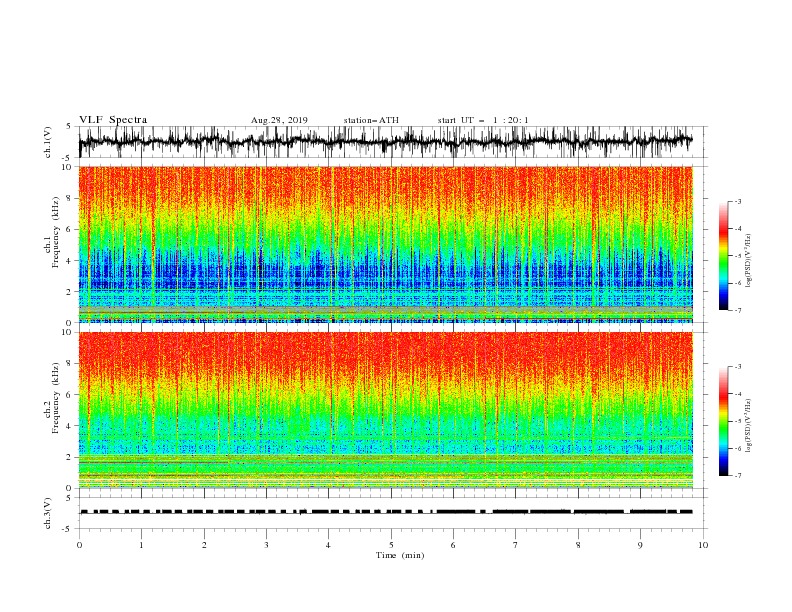Click the date 'Aug.28, 2019'
The height and width of the screenshot is (612, 792).
[279, 120]
